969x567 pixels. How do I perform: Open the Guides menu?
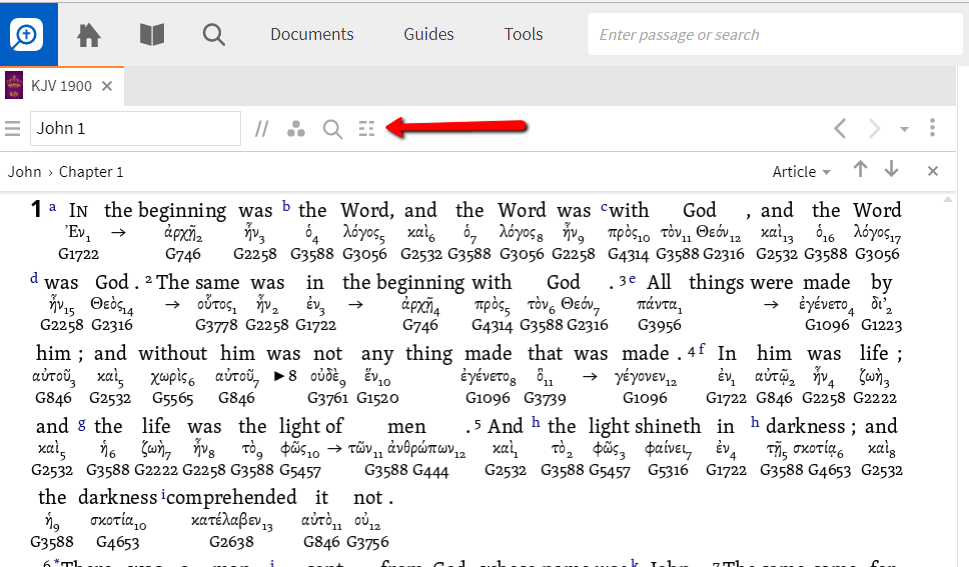coord(429,34)
